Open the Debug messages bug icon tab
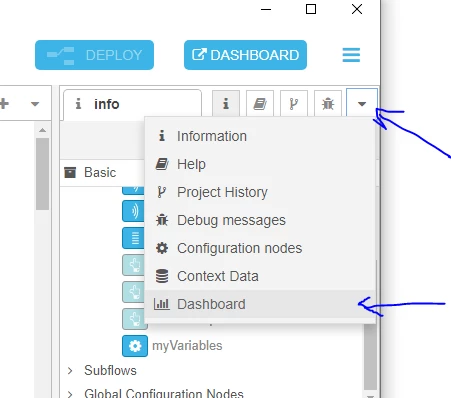 coord(328,104)
